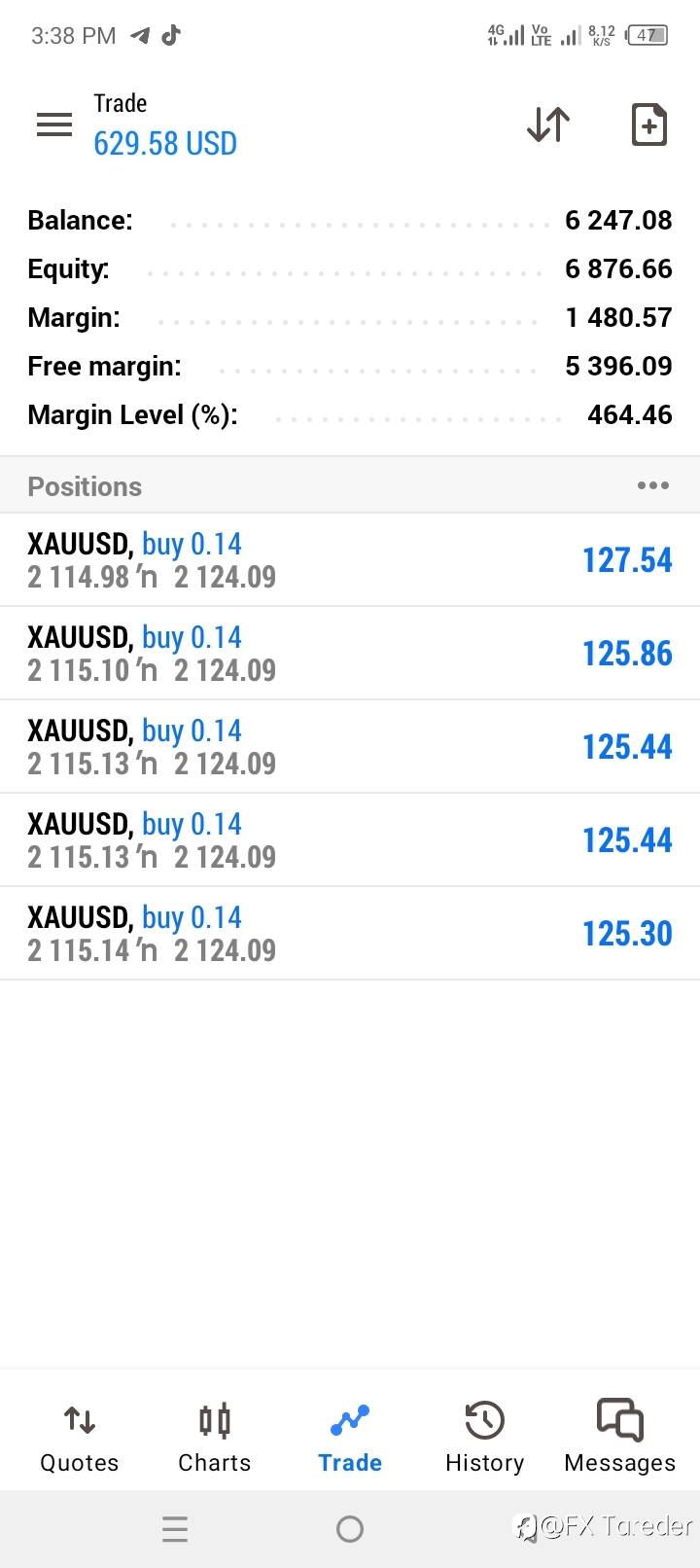The width and height of the screenshot is (700, 1568).
Task: Open the Positions three-dot options menu
Action: pos(652,485)
